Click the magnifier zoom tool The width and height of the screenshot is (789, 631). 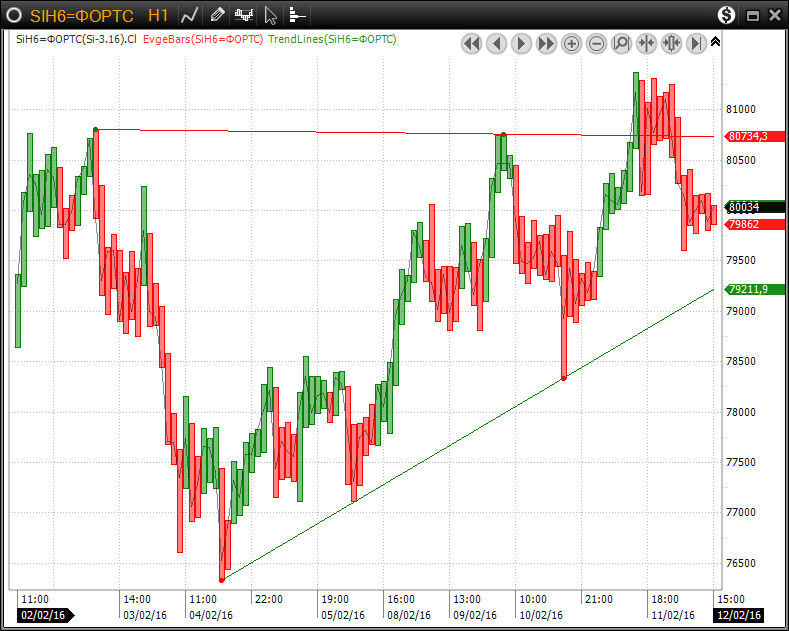click(x=621, y=43)
